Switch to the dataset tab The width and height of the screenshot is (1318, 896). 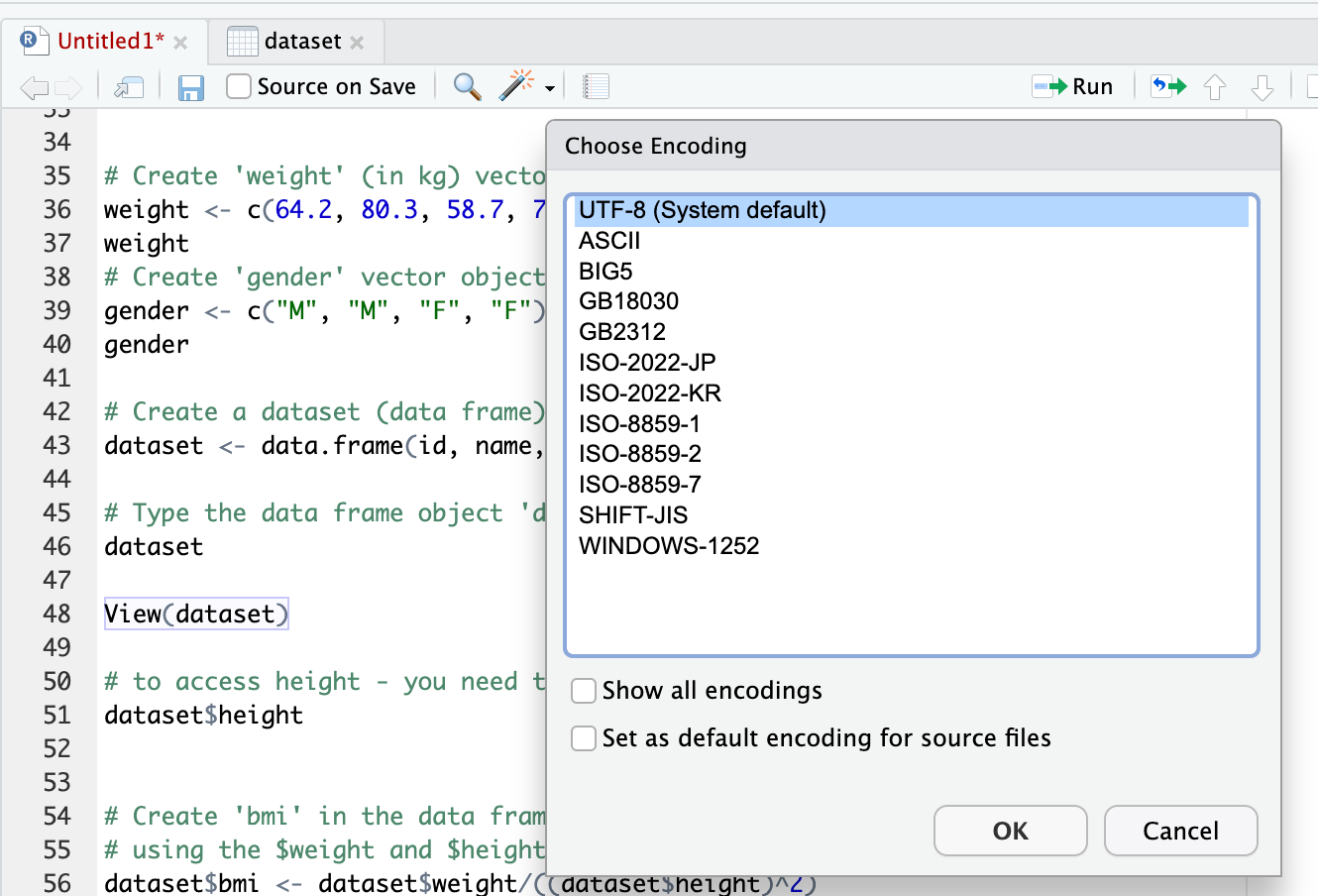pos(301,42)
